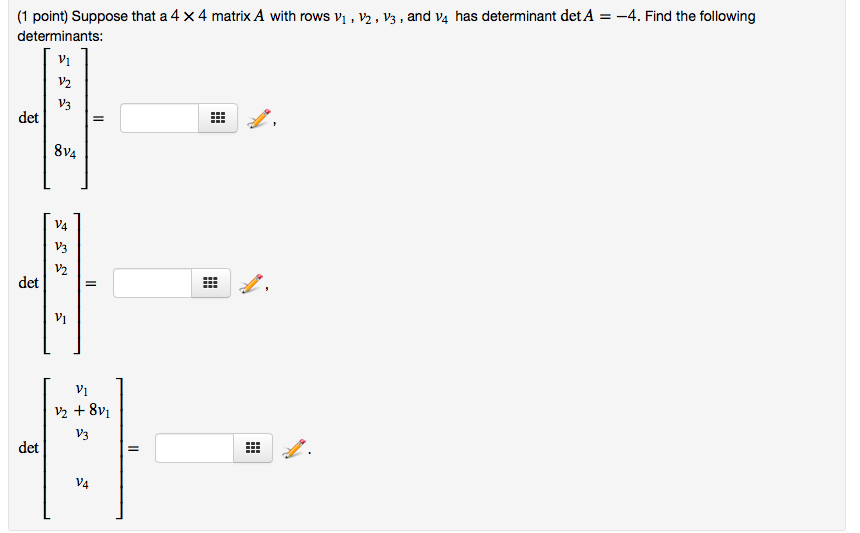Focus the answer field for v4, v3, v2, v1 matrix
The width and height of the screenshot is (860, 533).
point(152,283)
